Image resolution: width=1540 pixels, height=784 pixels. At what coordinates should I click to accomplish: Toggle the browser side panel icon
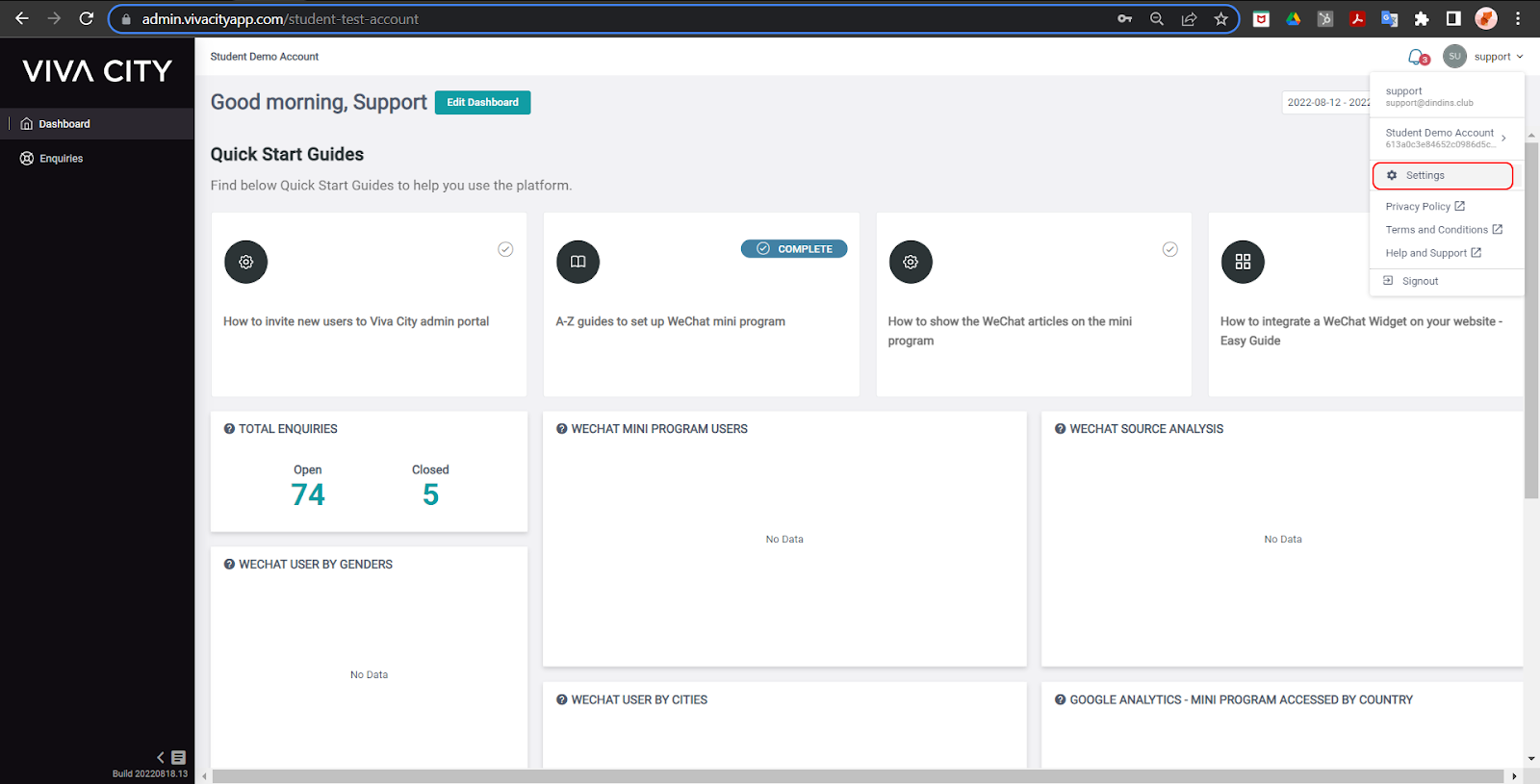click(1453, 18)
